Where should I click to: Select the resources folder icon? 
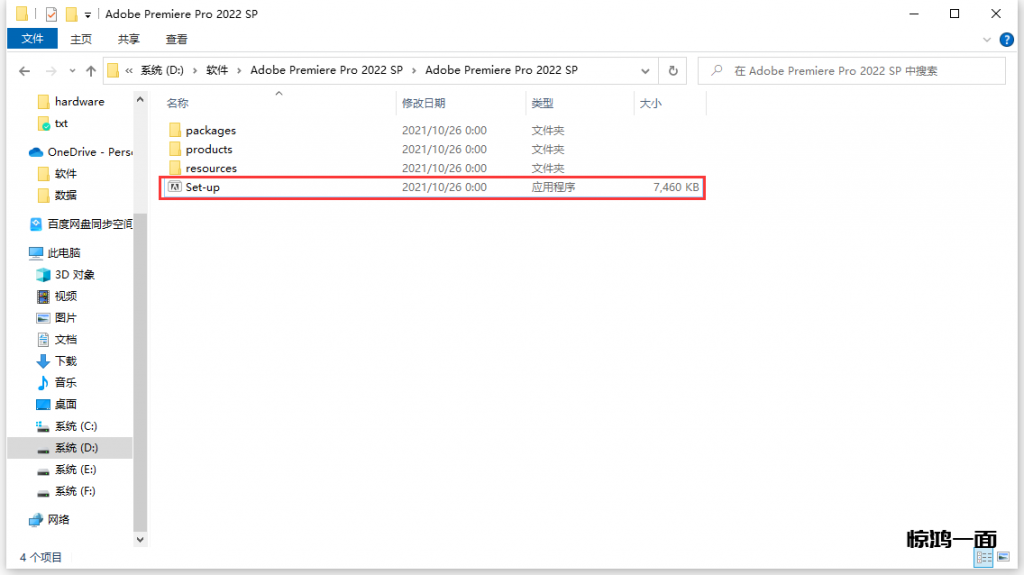click(x=174, y=168)
